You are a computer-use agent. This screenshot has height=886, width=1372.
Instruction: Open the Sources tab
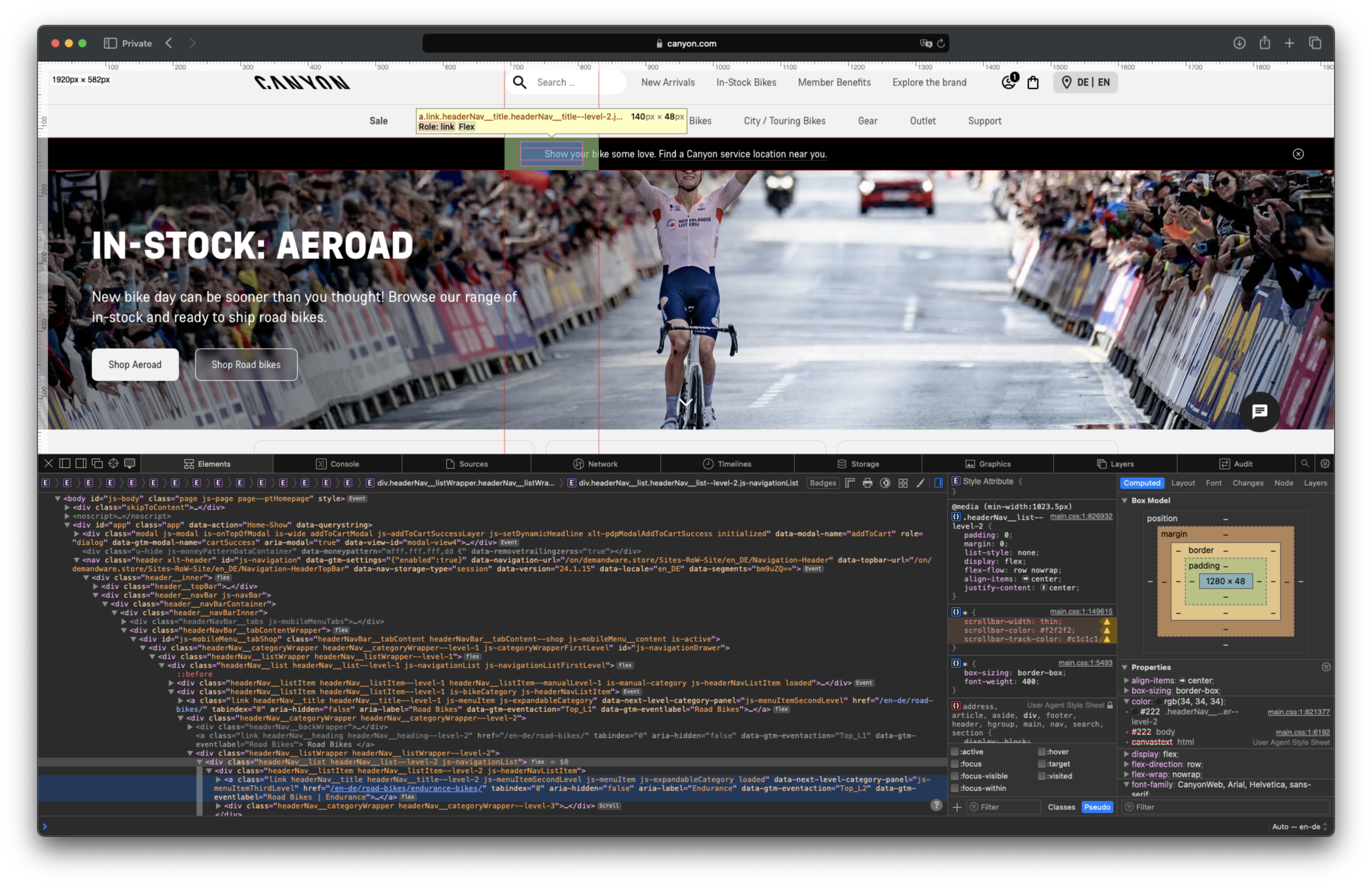click(467, 464)
